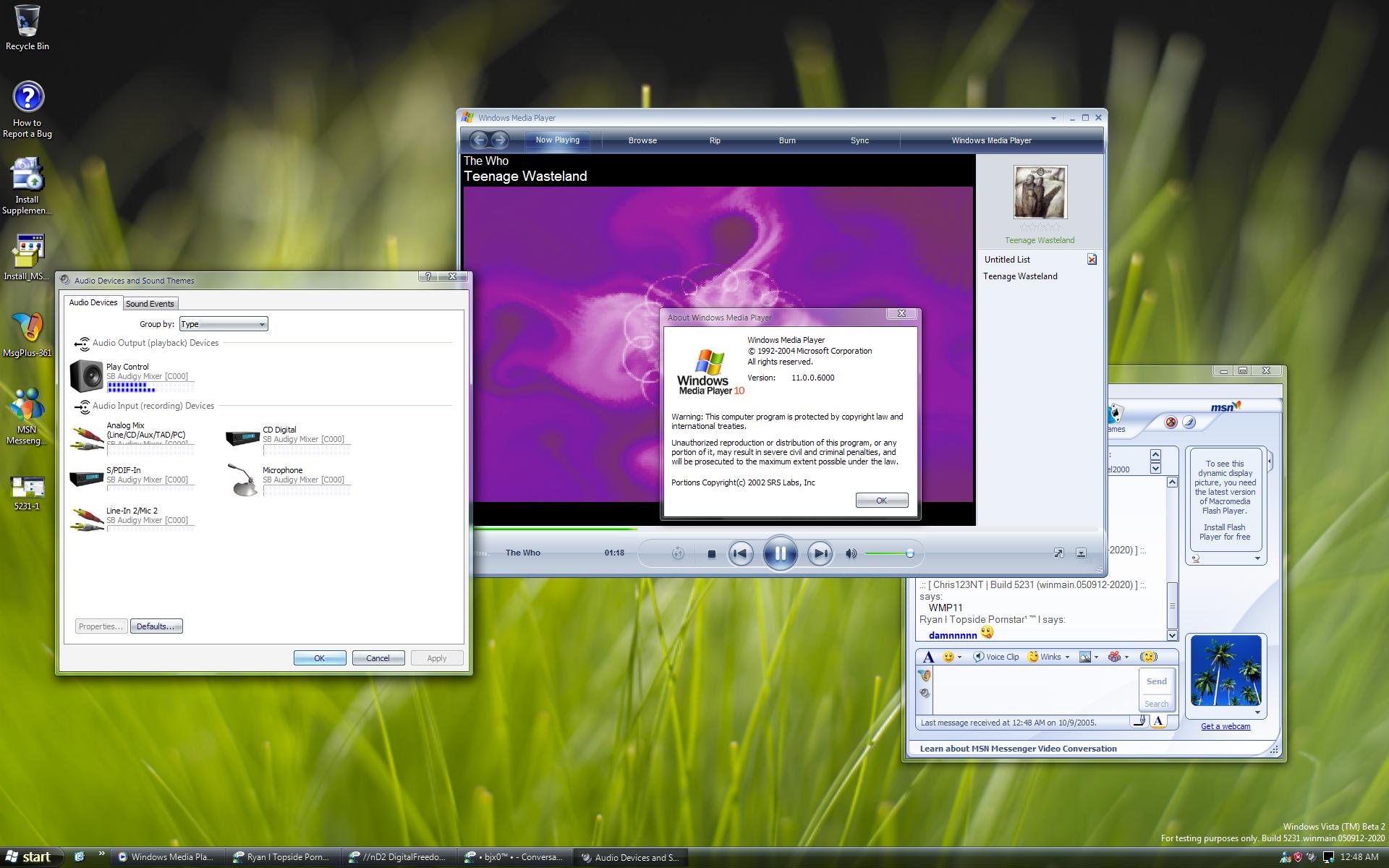Viewport: 1389px width, 868px height.
Task: Go to the previous track
Action: (740, 554)
